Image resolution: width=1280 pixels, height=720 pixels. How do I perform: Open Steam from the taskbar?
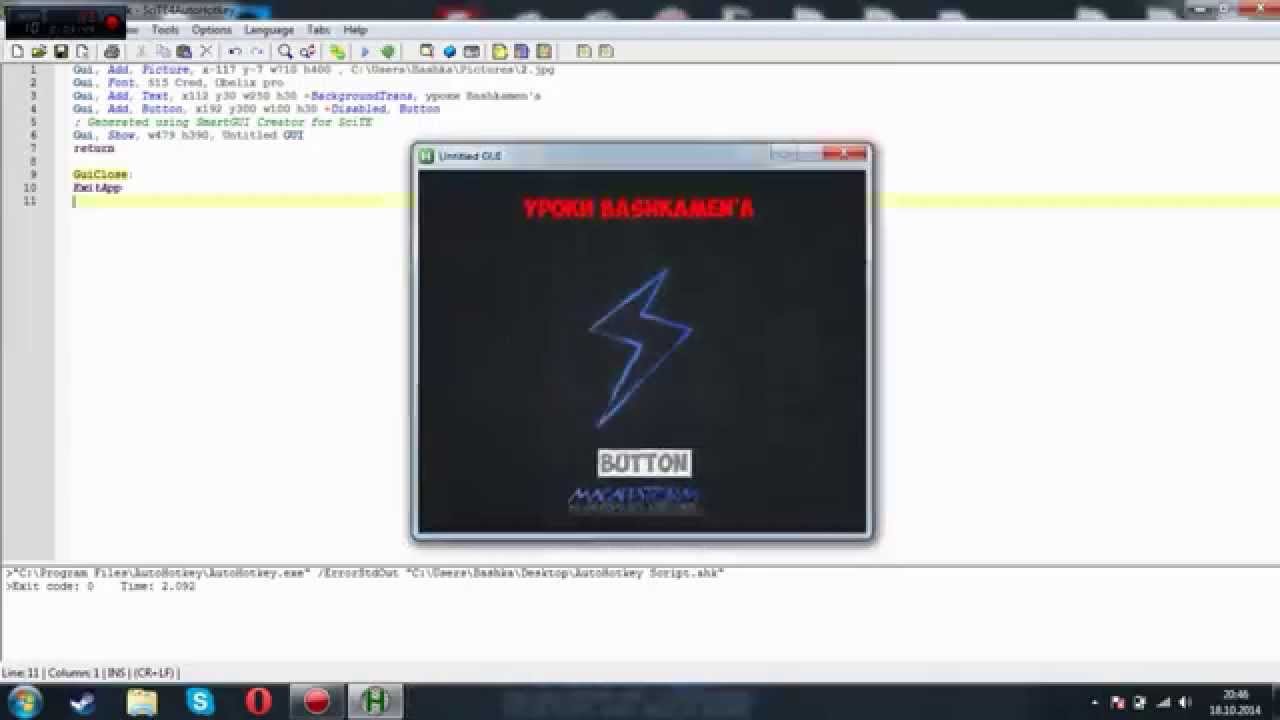coord(83,702)
